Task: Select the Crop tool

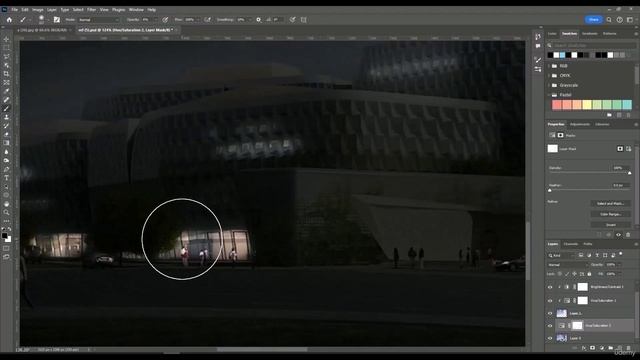Action: click(6, 74)
